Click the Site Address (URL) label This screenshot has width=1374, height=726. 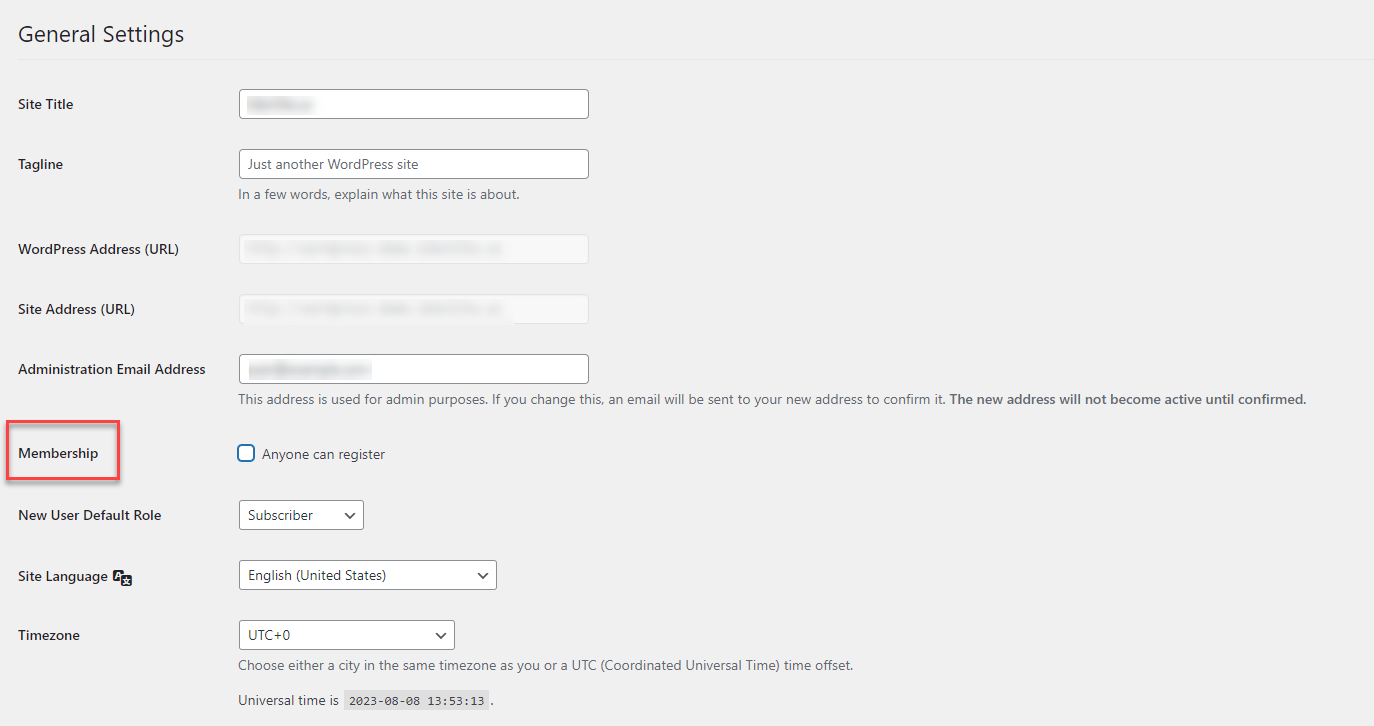tap(76, 309)
